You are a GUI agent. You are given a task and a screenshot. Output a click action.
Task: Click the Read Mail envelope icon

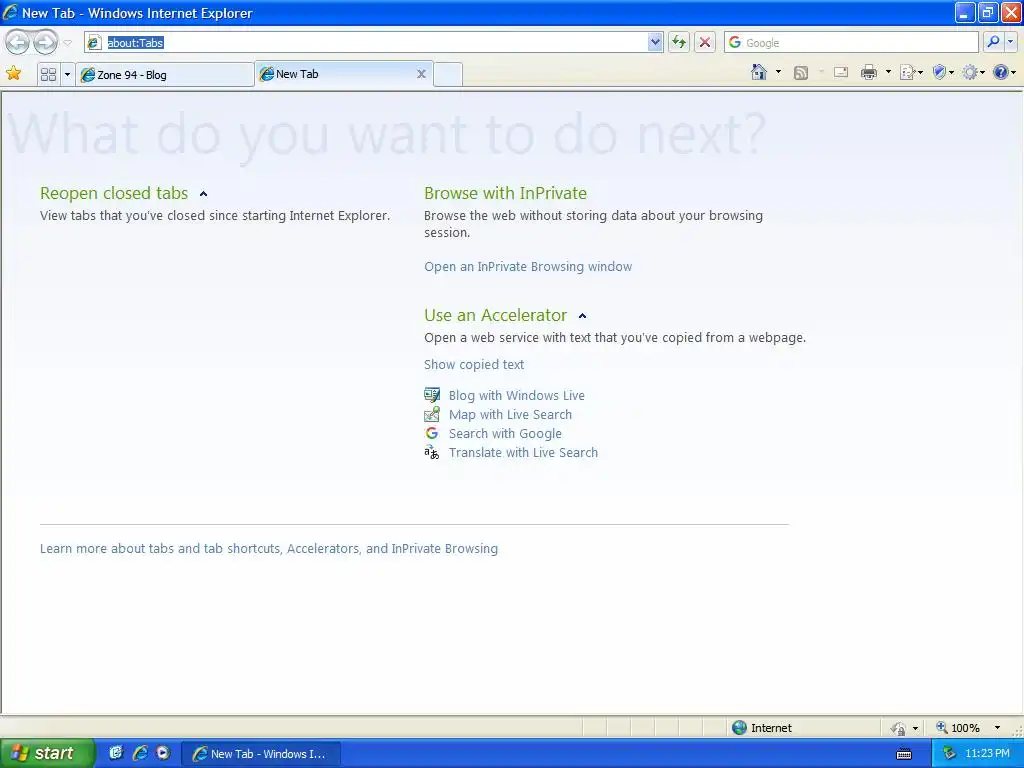(x=841, y=72)
